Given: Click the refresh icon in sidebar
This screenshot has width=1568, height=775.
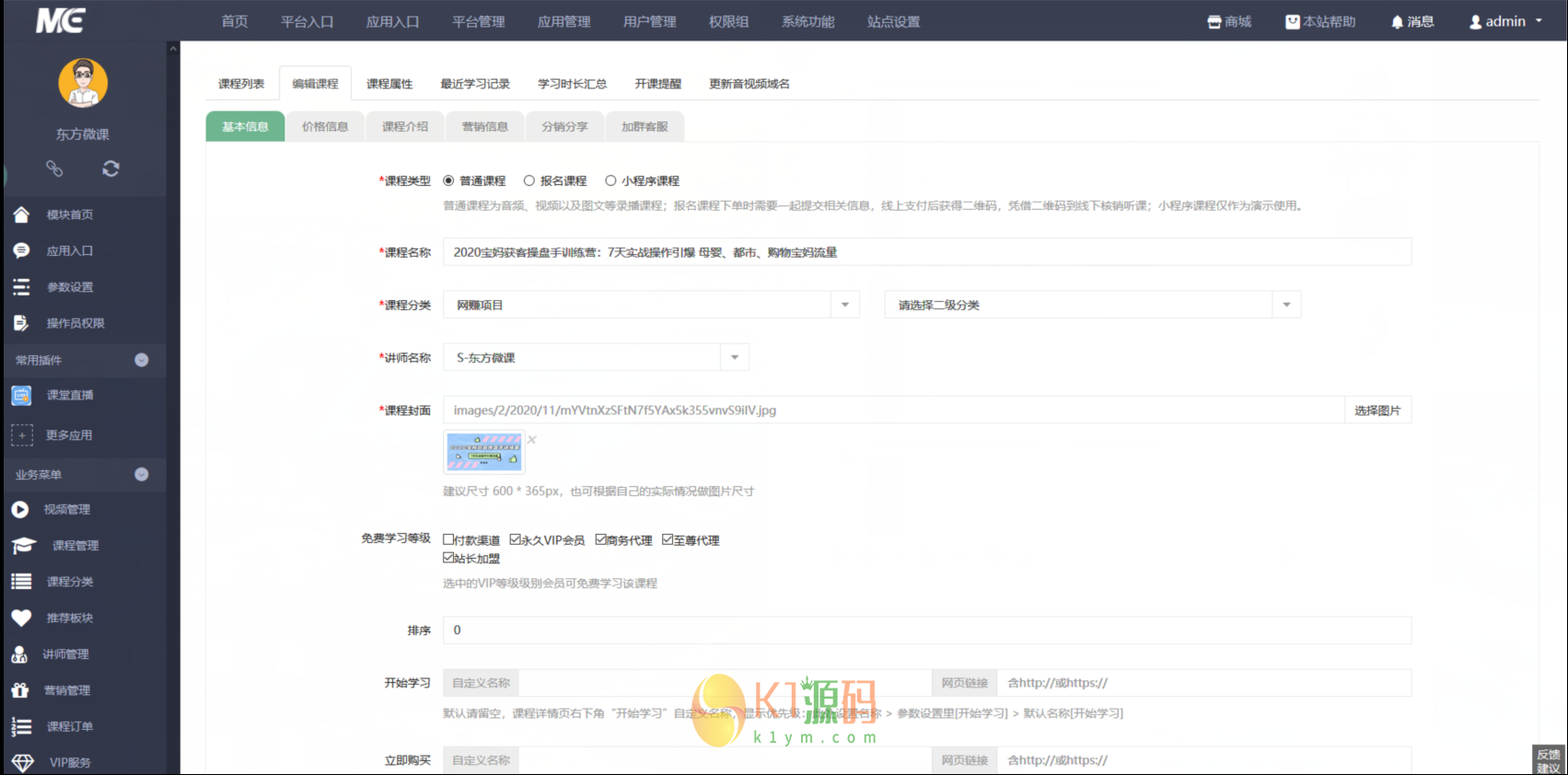Looking at the screenshot, I should 110,168.
